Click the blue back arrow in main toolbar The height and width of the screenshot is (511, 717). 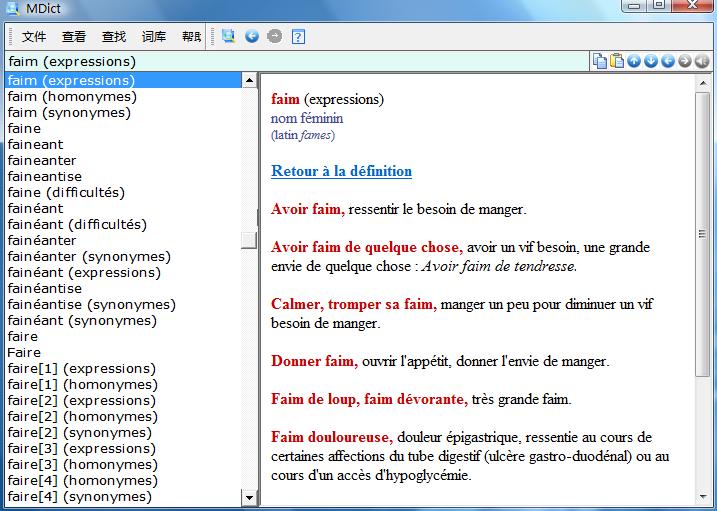(252, 37)
